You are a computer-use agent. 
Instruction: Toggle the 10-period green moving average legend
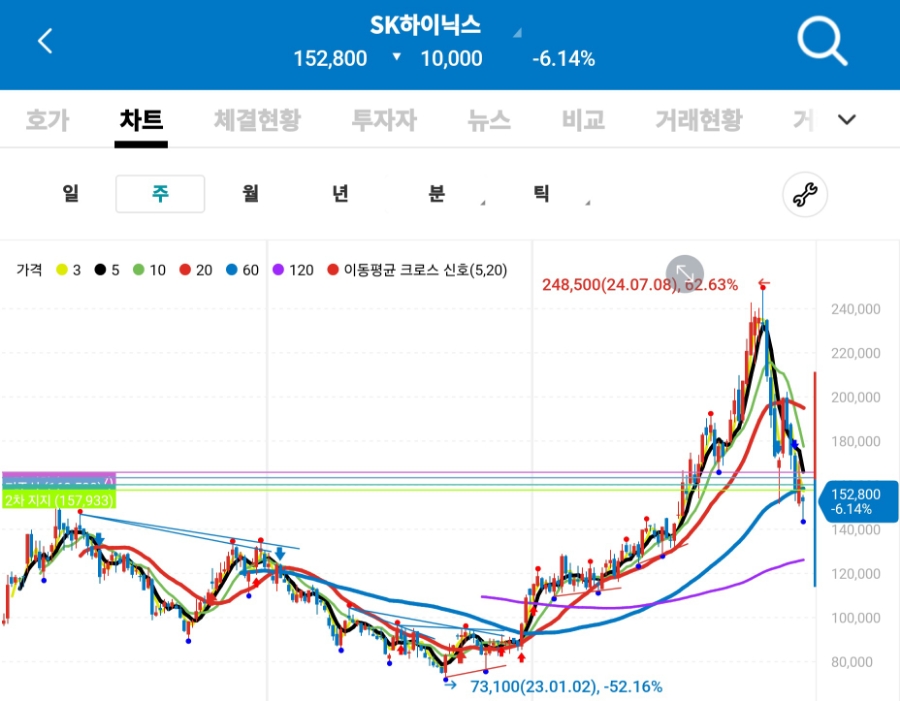[x=149, y=270]
